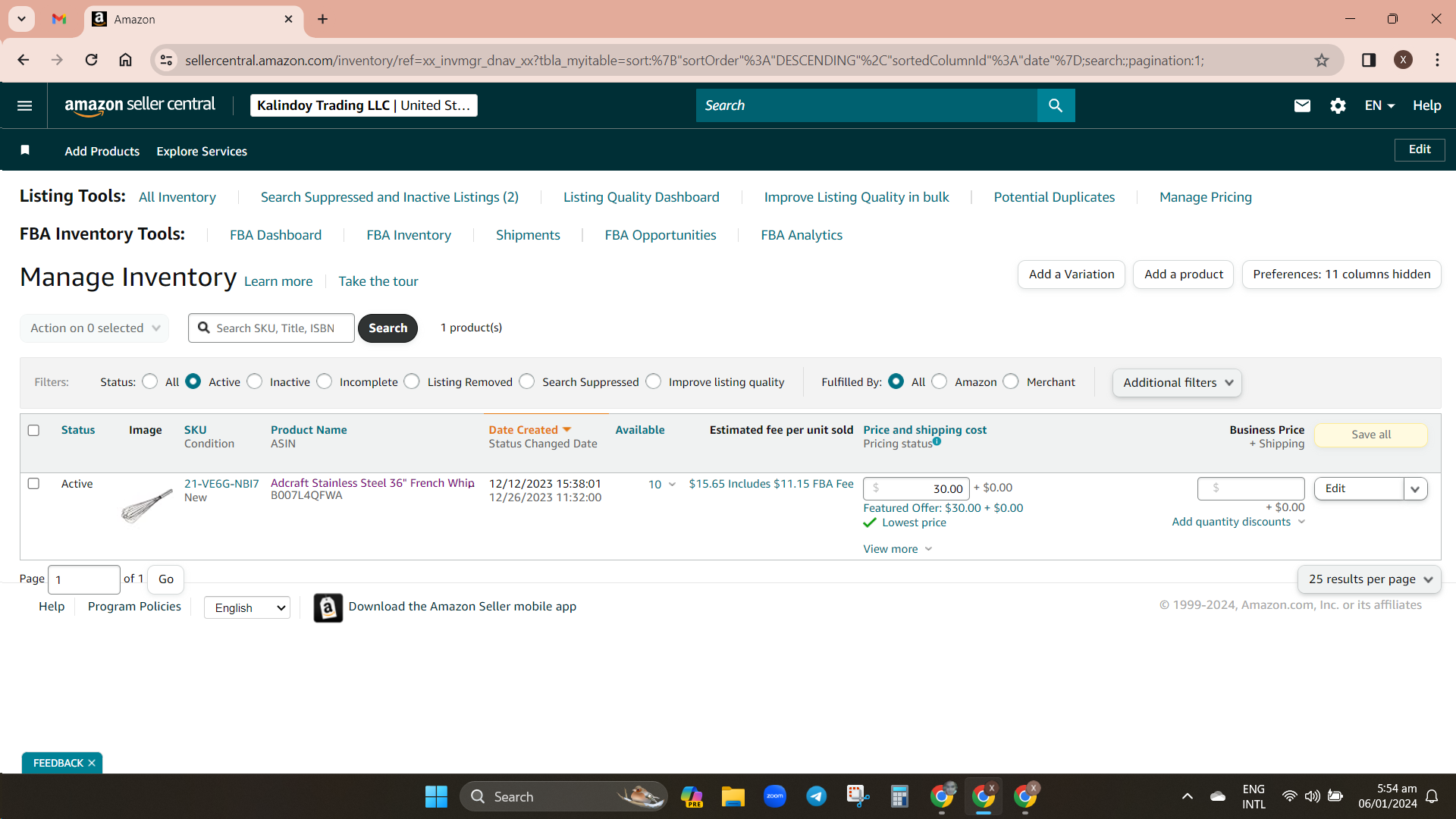Image resolution: width=1456 pixels, height=819 pixels.
Task: Open Snipping Tool from the taskbar
Action: click(858, 796)
